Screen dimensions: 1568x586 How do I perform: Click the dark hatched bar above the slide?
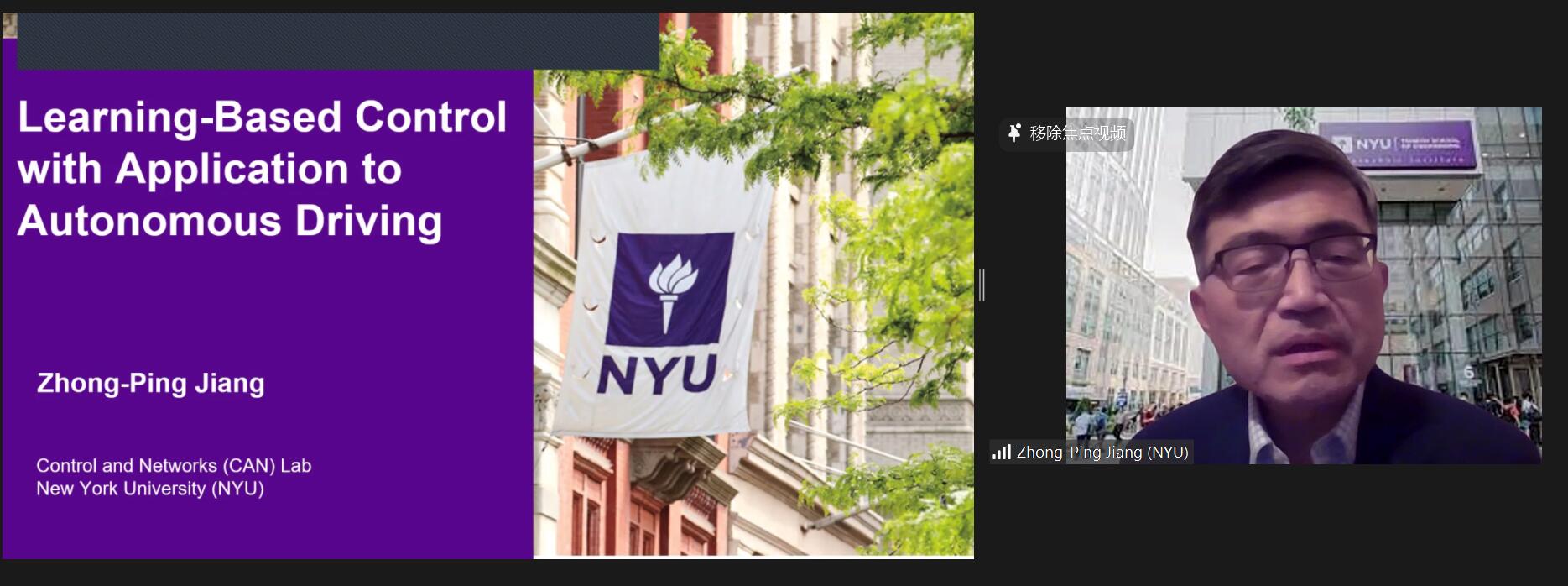click(x=338, y=40)
